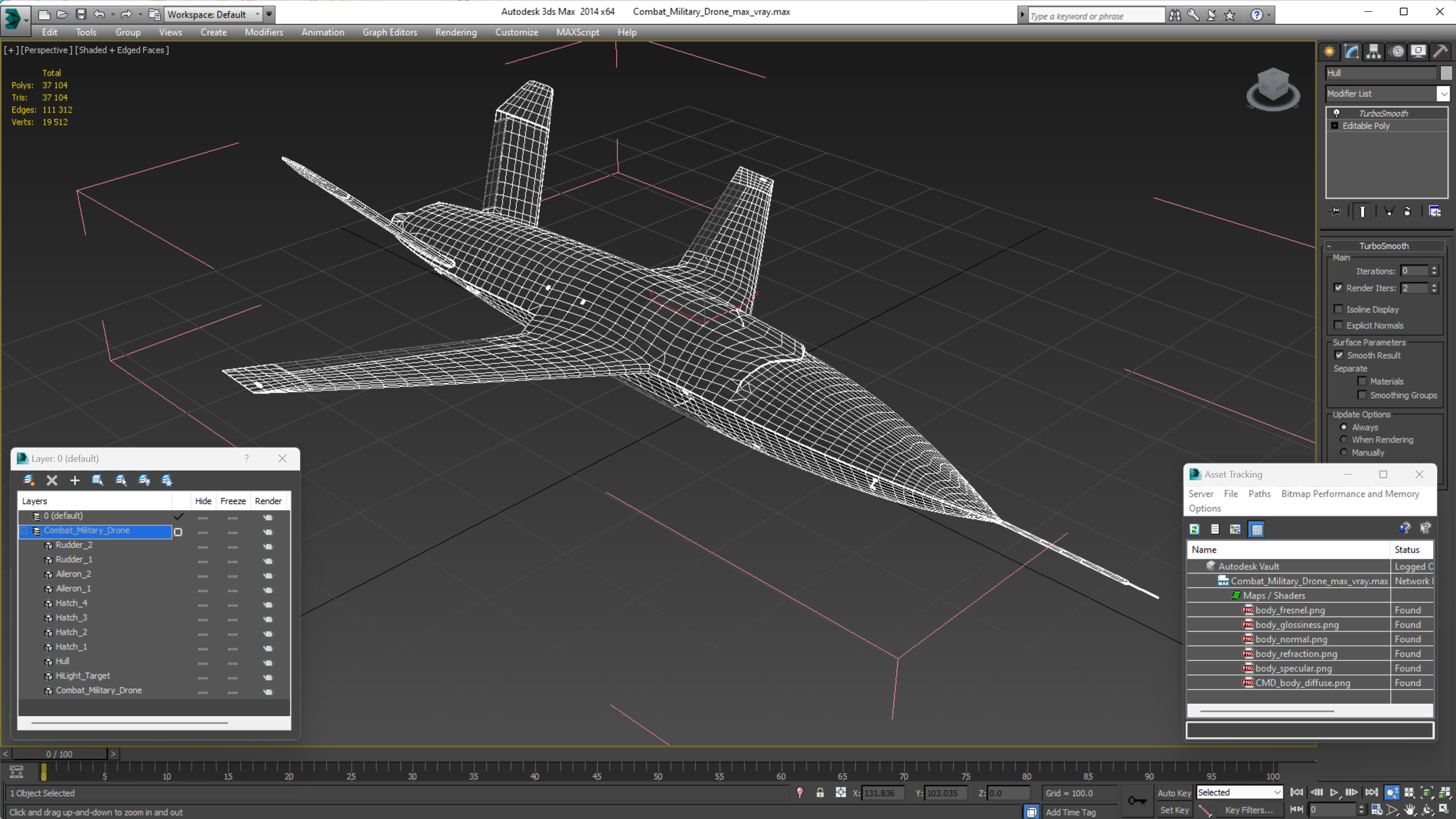
Task: Click the New Scene toolbar icon
Action: pyautogui.click(x=43, y=14)
